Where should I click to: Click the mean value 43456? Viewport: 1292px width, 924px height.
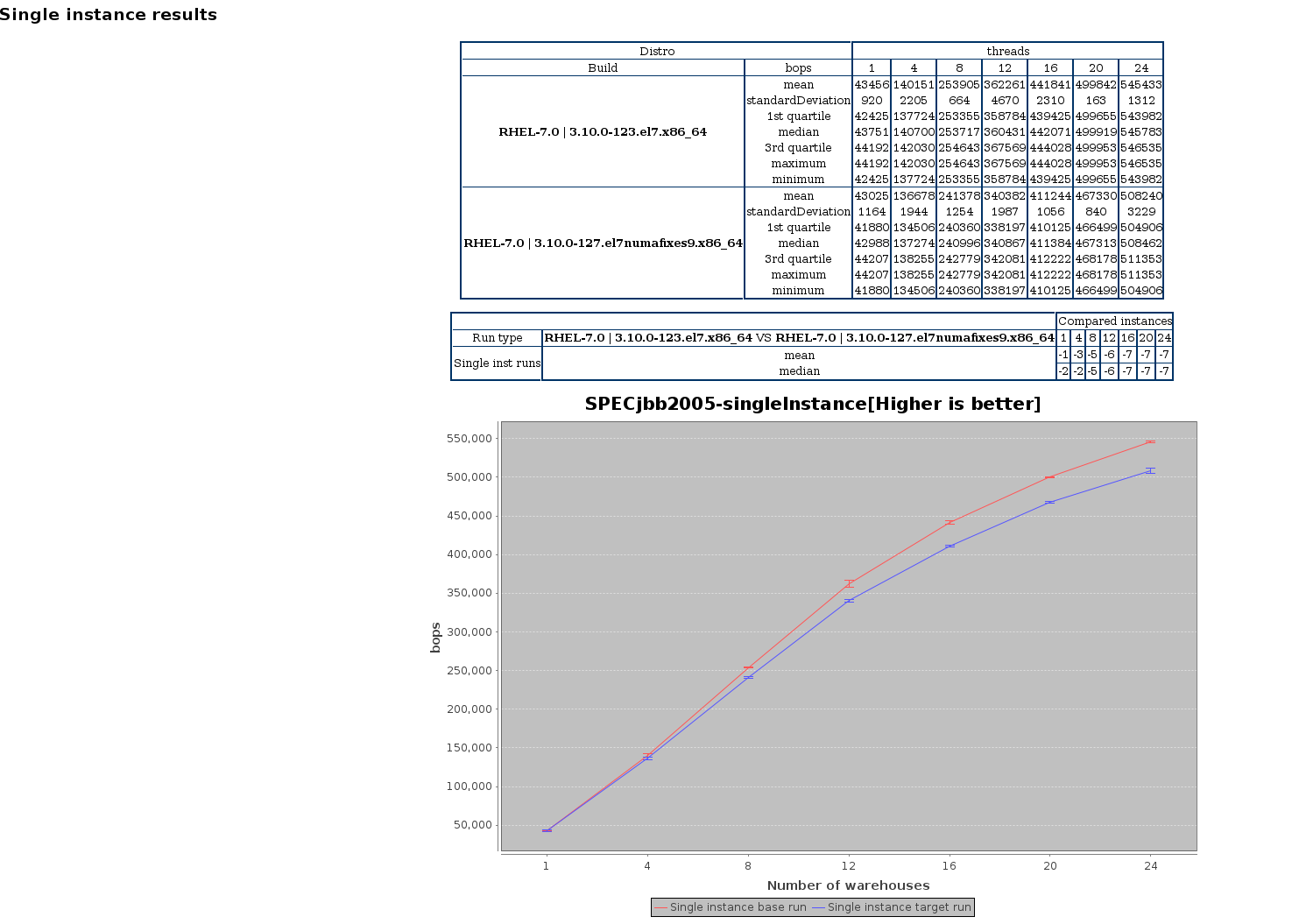point(872,85)
